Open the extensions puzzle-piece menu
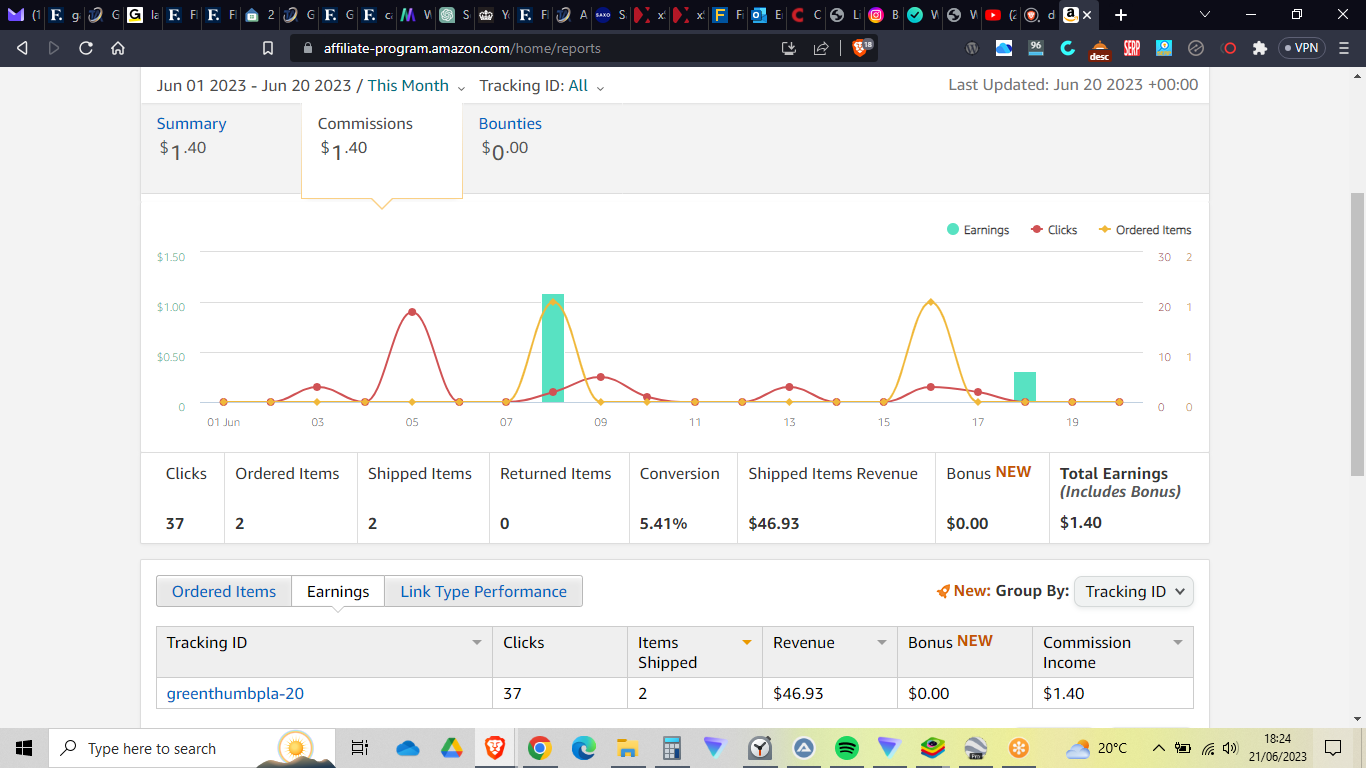This screenshot has width=1366, height=768. pos(1260,48)
